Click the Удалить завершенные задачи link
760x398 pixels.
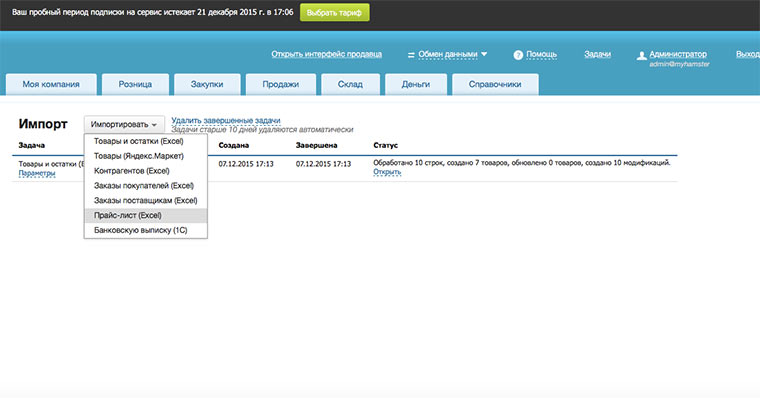coord(226,120)
